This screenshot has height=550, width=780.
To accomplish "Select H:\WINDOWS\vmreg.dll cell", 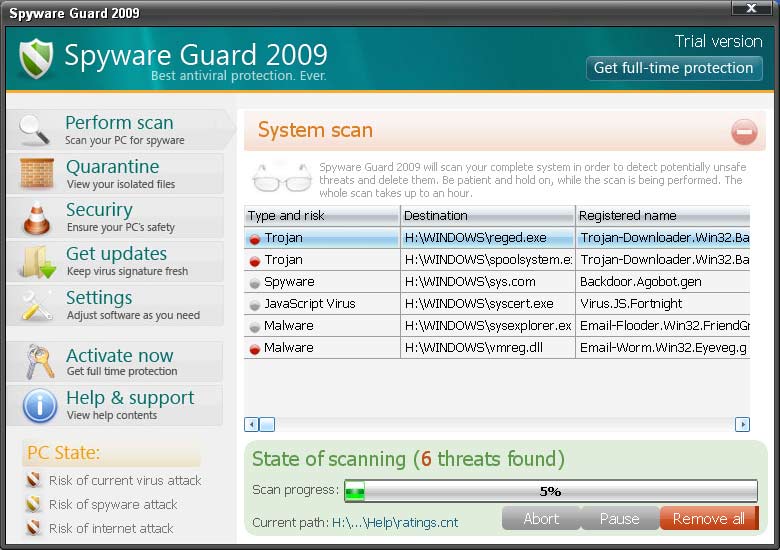I will tap(488, 347).
